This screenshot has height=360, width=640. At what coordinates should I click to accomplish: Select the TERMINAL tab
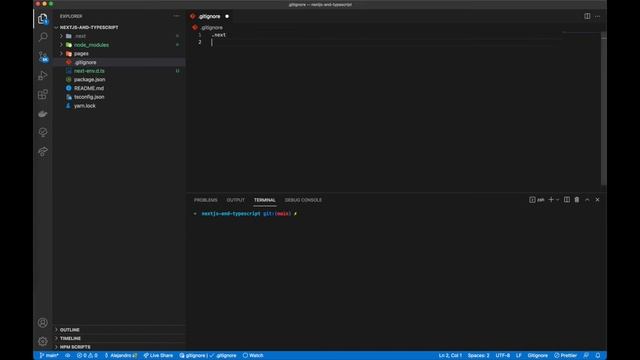(264, 200)
